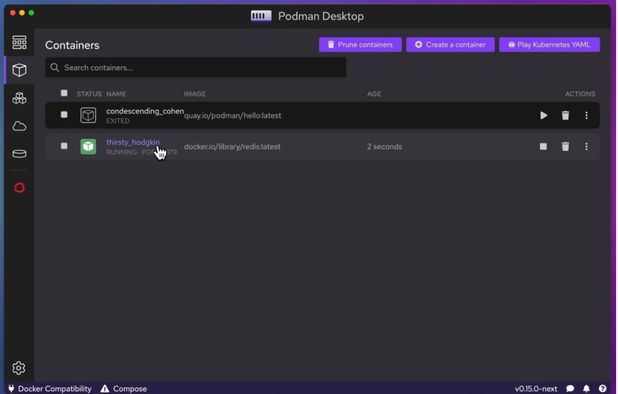Click Play Kubernetes YAML button

pyautogui.click(x=549, y=45)
